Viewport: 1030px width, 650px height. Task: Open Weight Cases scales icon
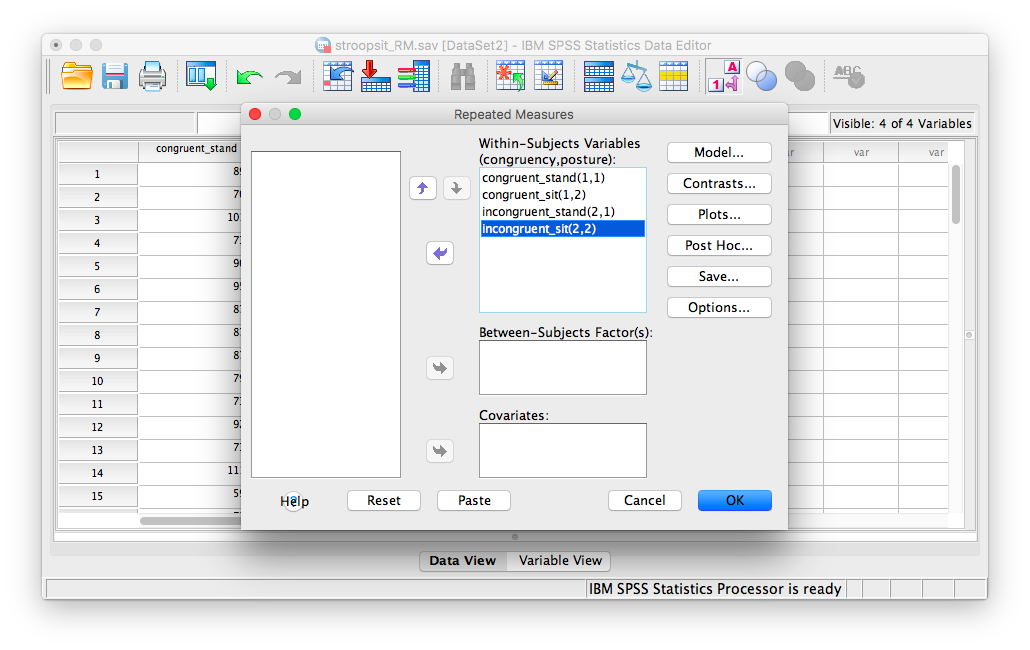point(636,76)
